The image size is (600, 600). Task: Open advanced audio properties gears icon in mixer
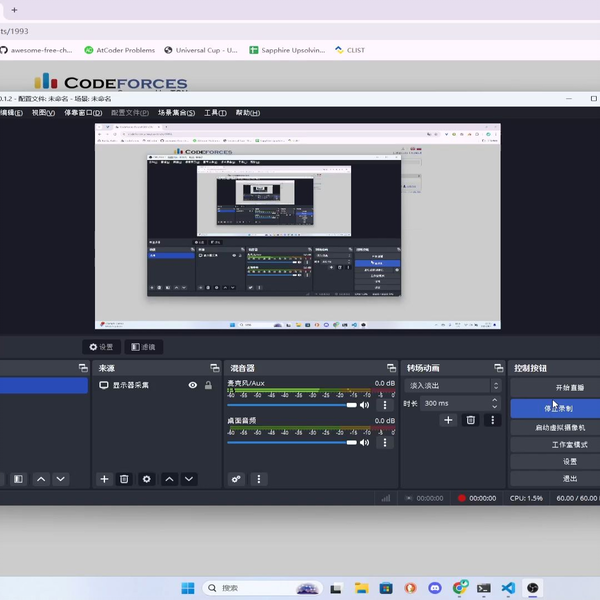tap(236, 479)
